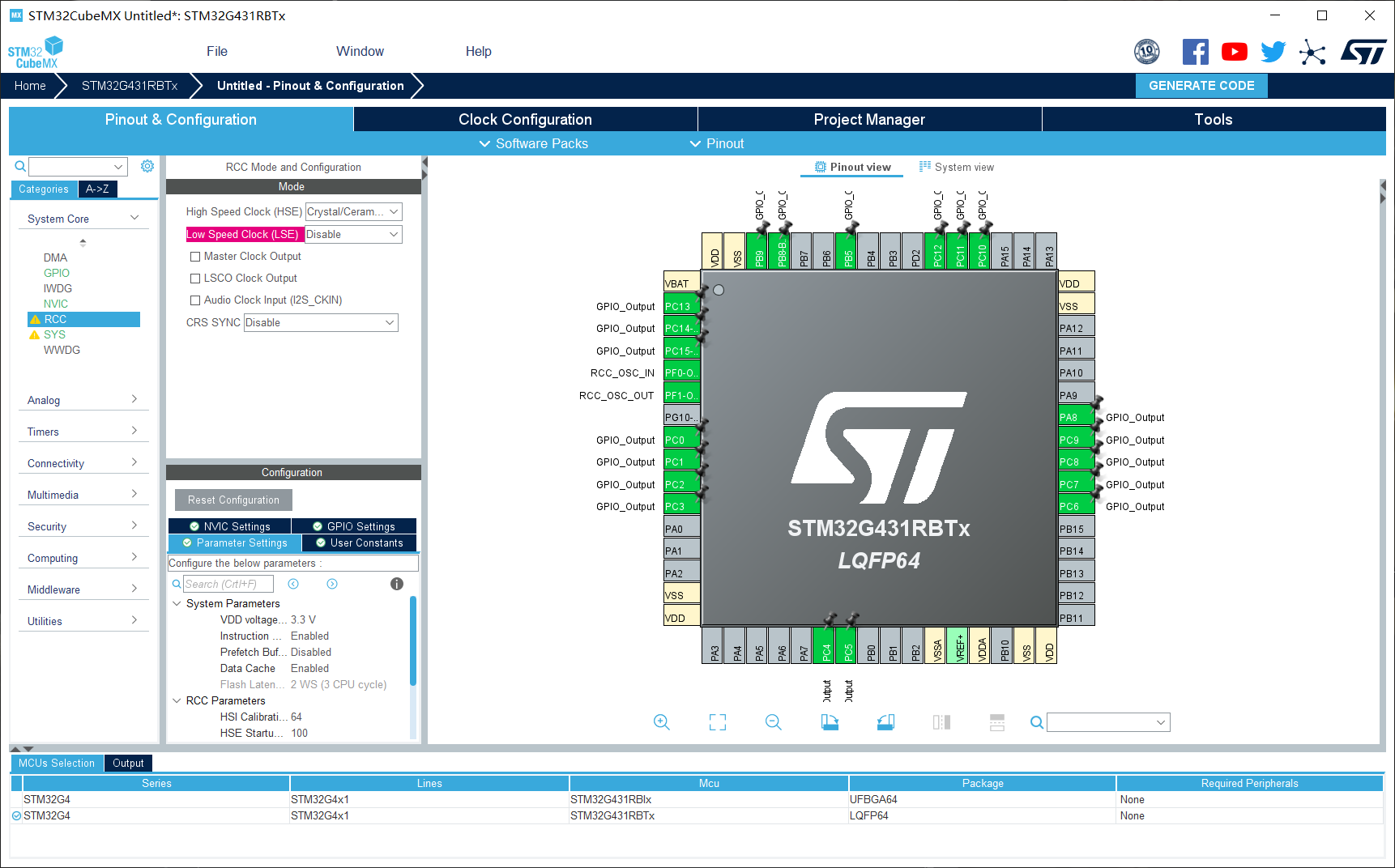Open the Help menu
This screenshot has height=868, width=1395.
tap(478, 51)
